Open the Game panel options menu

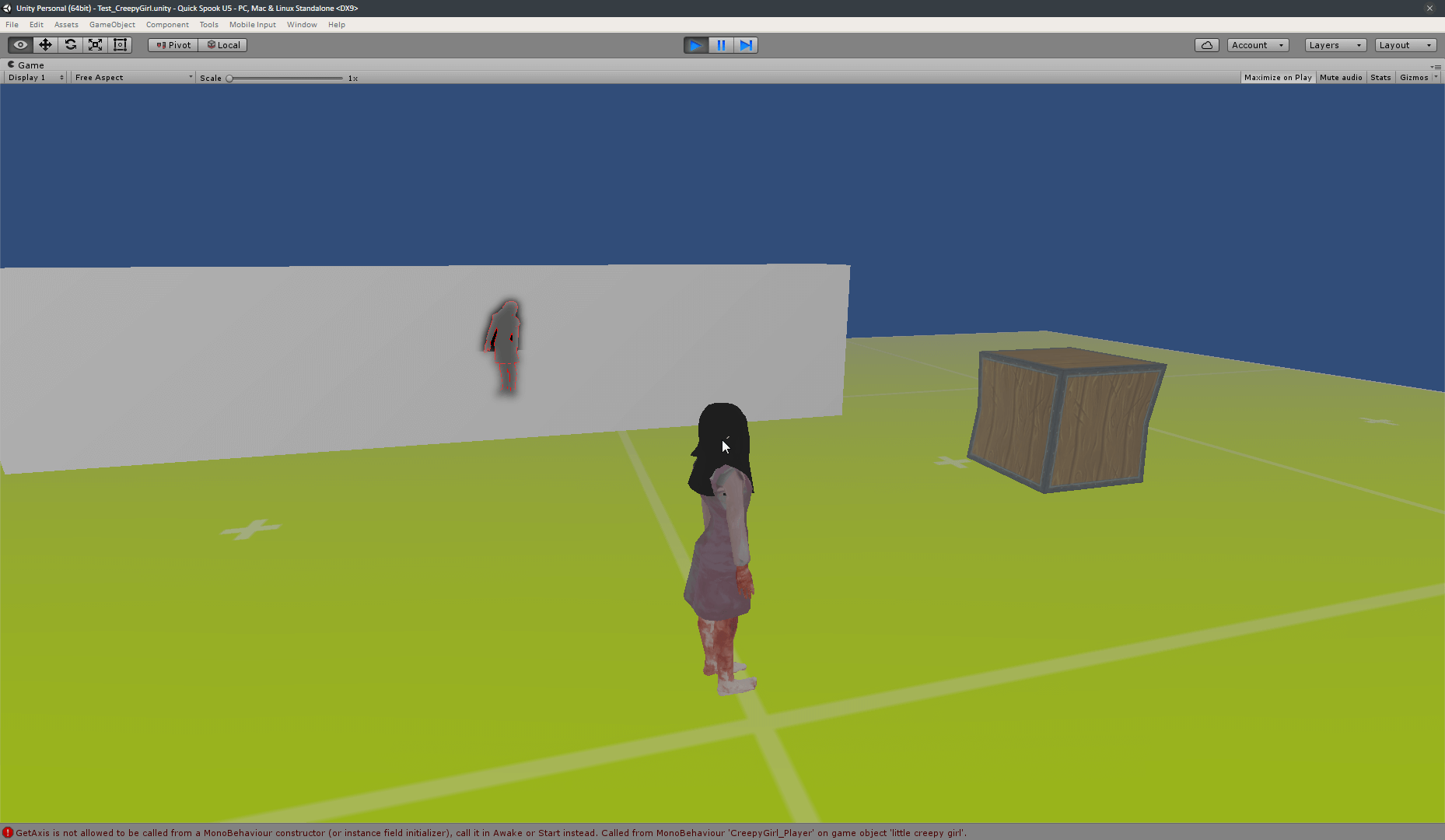(x=1436, y=66)
